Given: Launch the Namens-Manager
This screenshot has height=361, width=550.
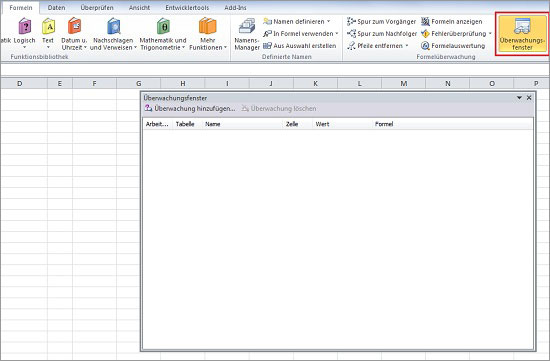Looking at the screenshot, I should [x=247, y=34].
